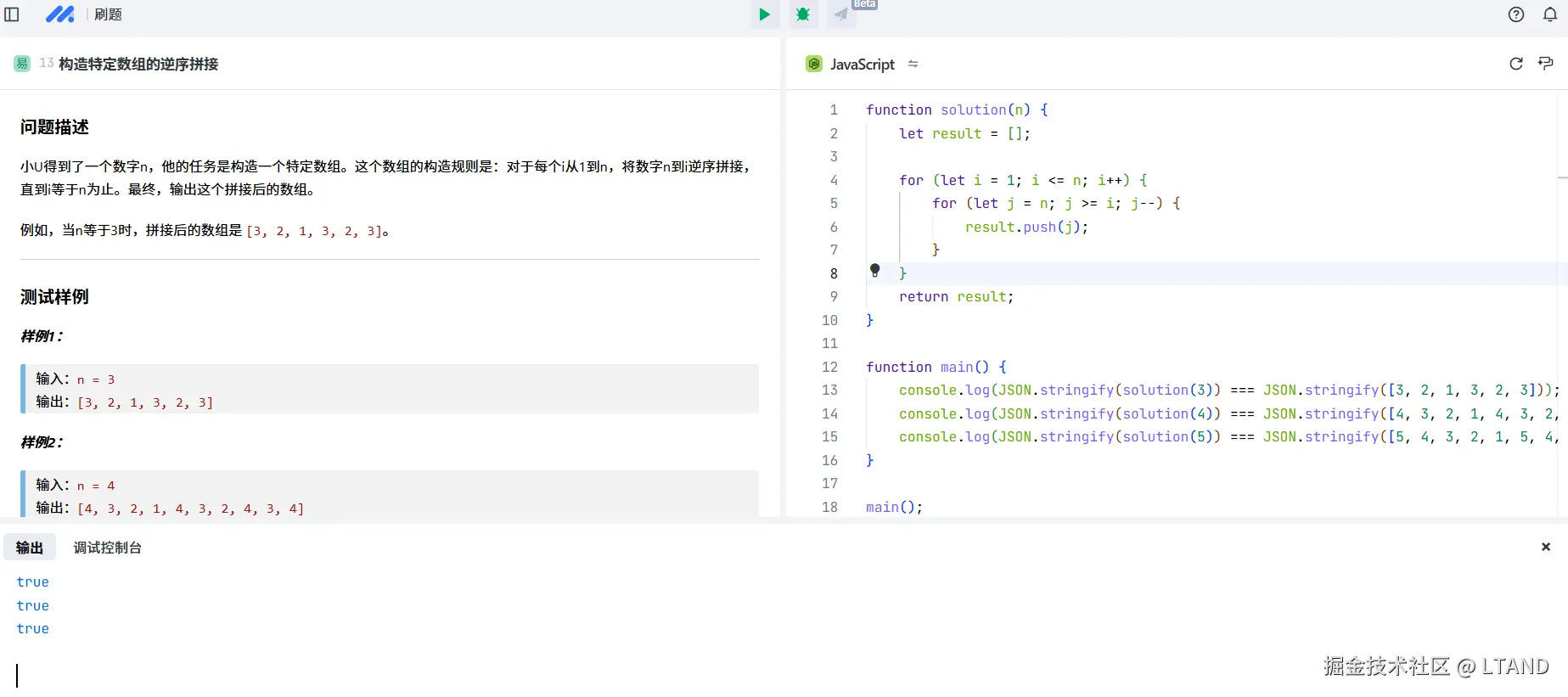
Task: Reset code with refresh icon
Action: (1516, 64)
